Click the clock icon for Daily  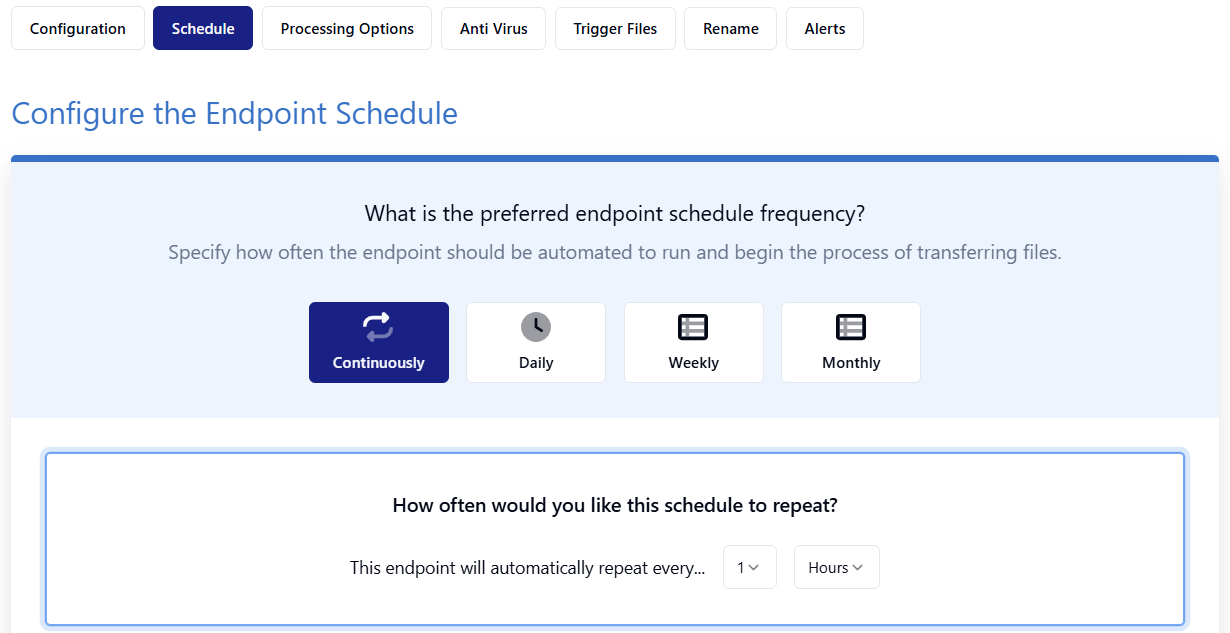pyautogui.click(x=536, y=327)
